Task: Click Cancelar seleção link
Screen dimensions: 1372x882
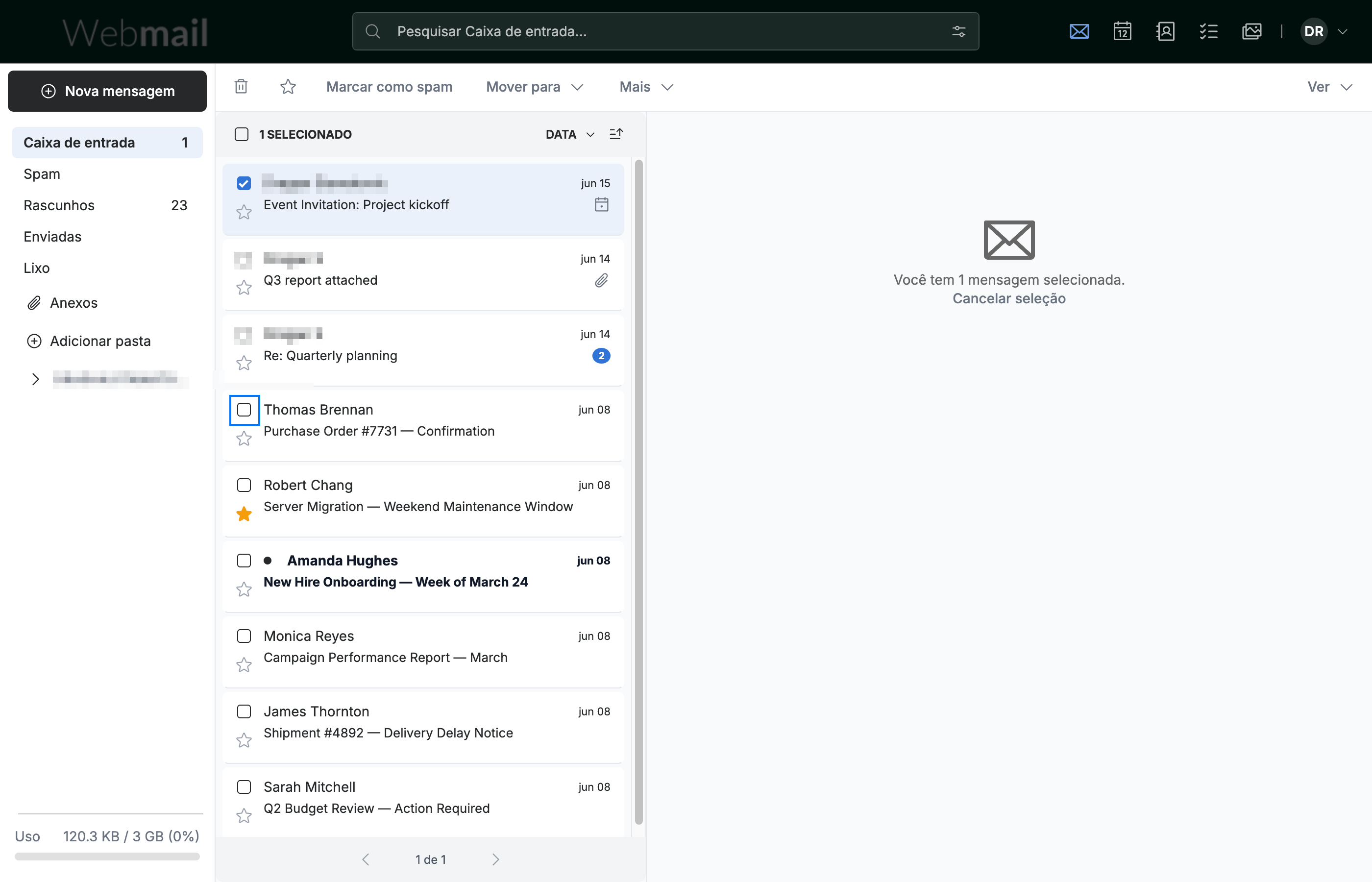Action: pyautogui.click(x=1009, y=298)
